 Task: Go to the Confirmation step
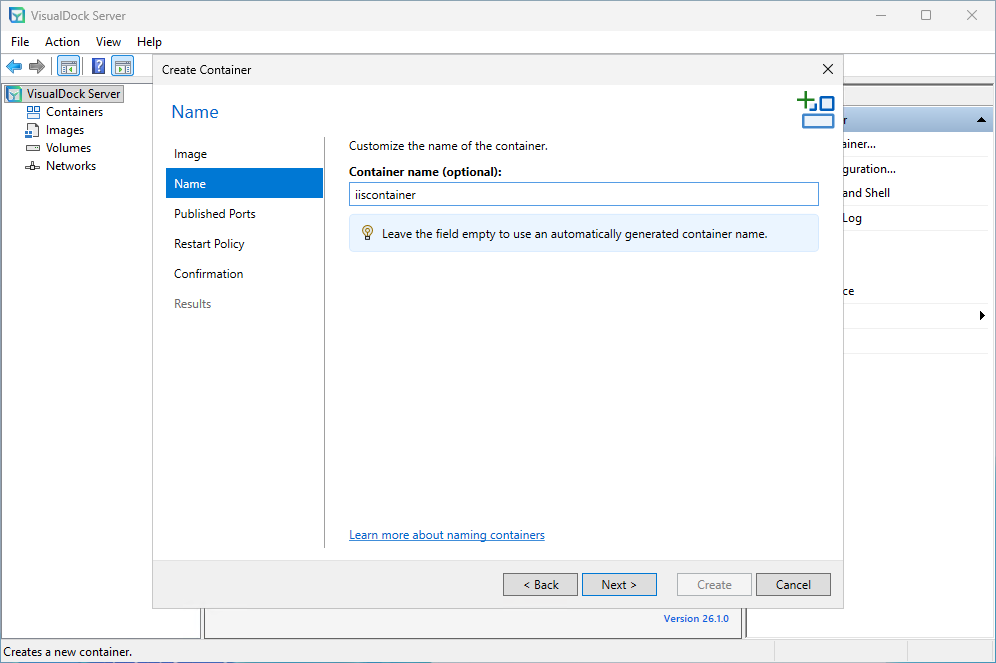click(x=245, y=274)
